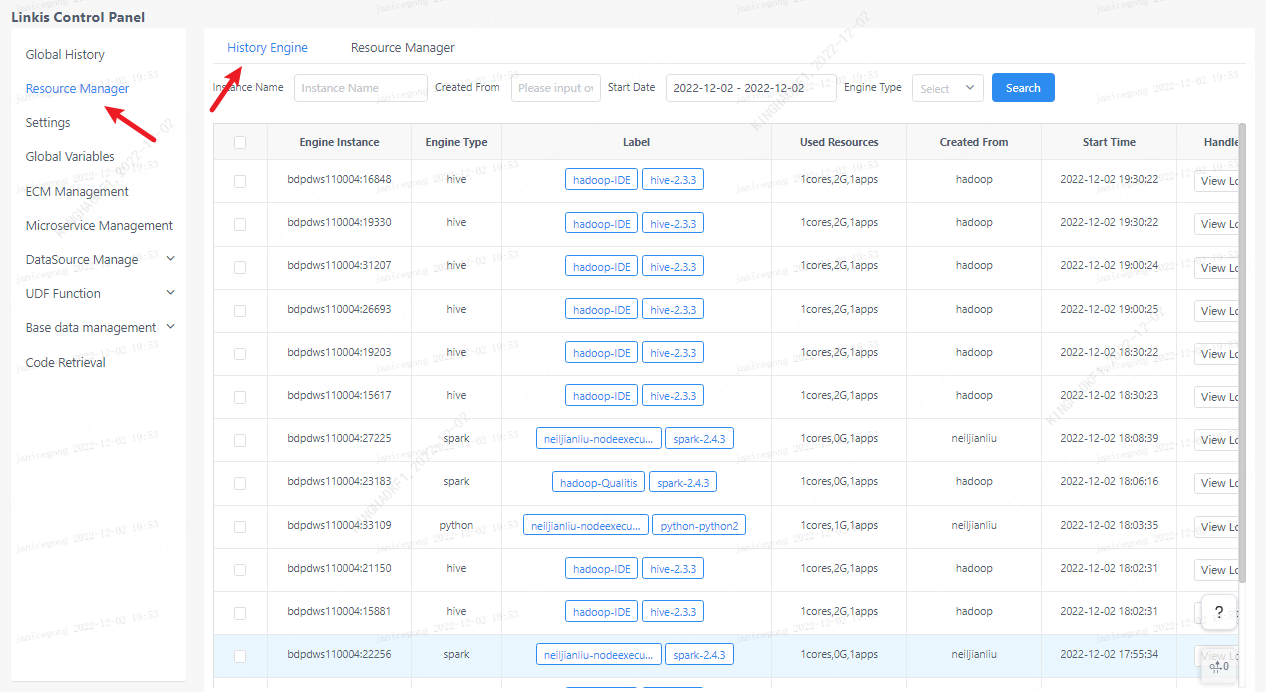Open the Engine Type dropdown
Viewport: 1266px width, 692px height.
pyautogui.click(x=947, y=88)
